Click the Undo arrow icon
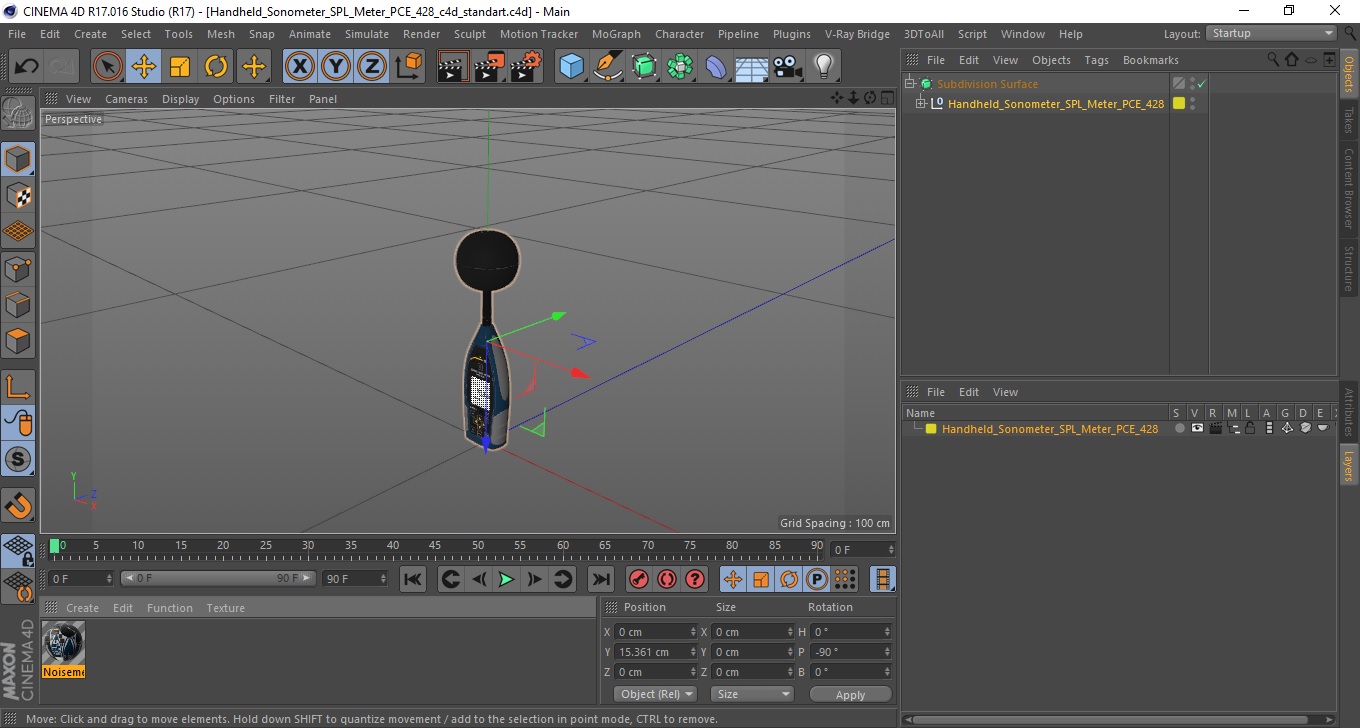Screen dimensions: 1360x728 click(27, 67)
